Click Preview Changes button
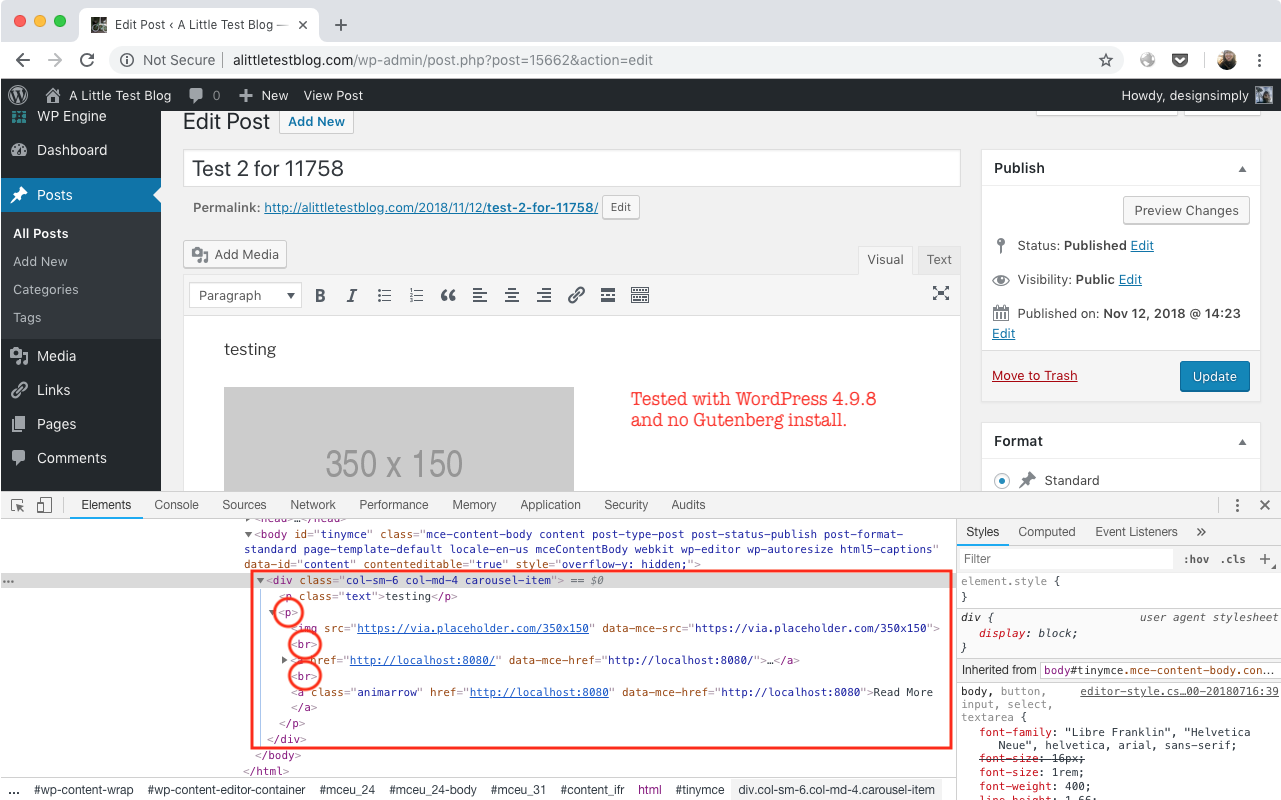Image resolution: width=1281 pixels, height=800 pixels. [x=1186, y=210]
